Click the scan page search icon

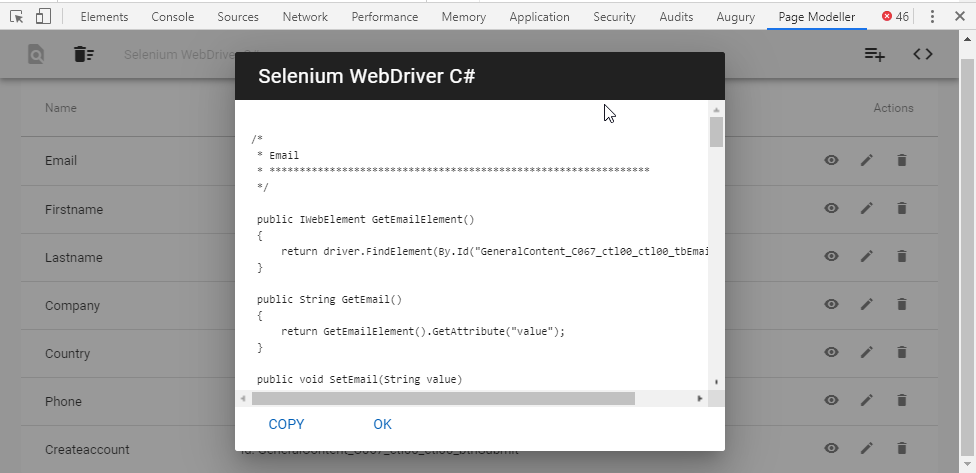36,55
